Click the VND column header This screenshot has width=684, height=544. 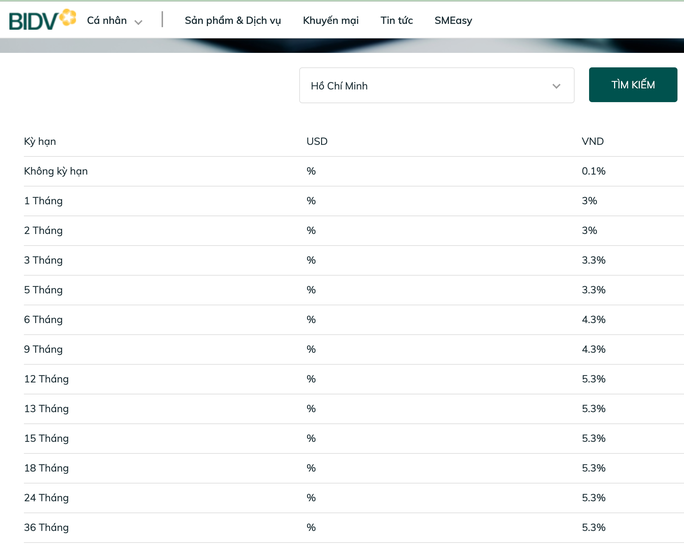pyautogui.click(x=593, y=141)
